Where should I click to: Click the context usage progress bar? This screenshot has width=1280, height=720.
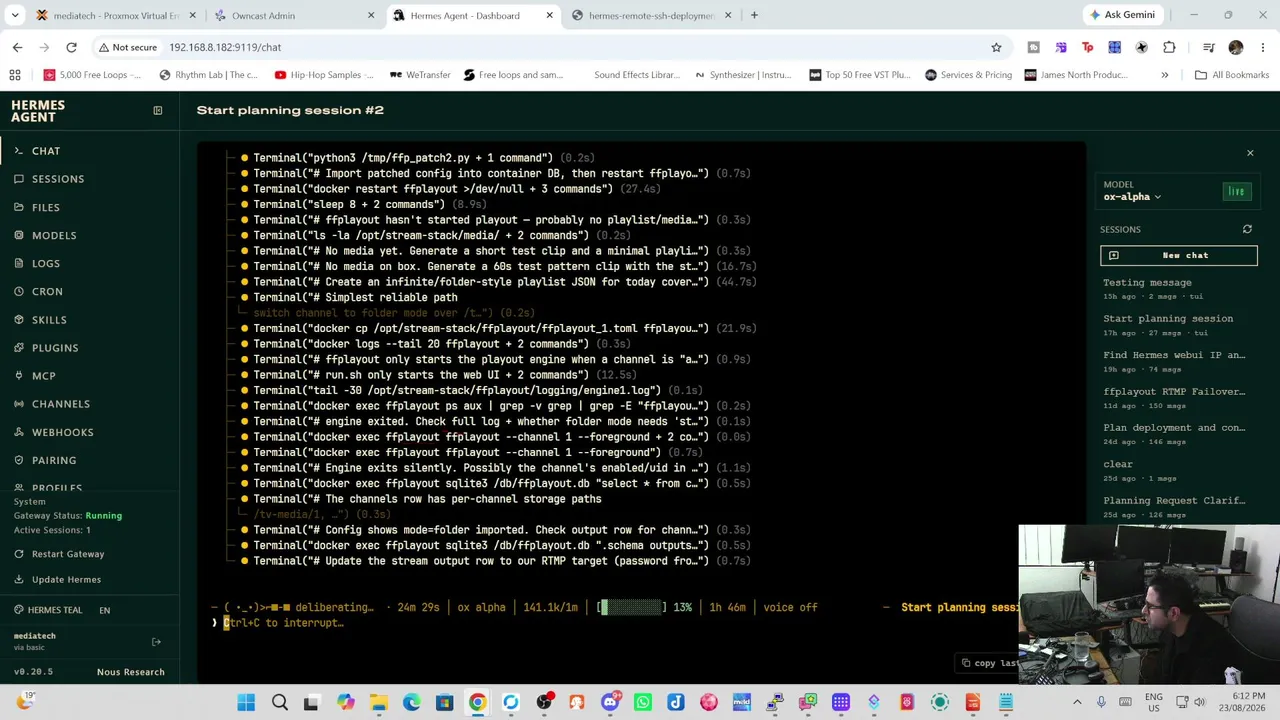631,607
